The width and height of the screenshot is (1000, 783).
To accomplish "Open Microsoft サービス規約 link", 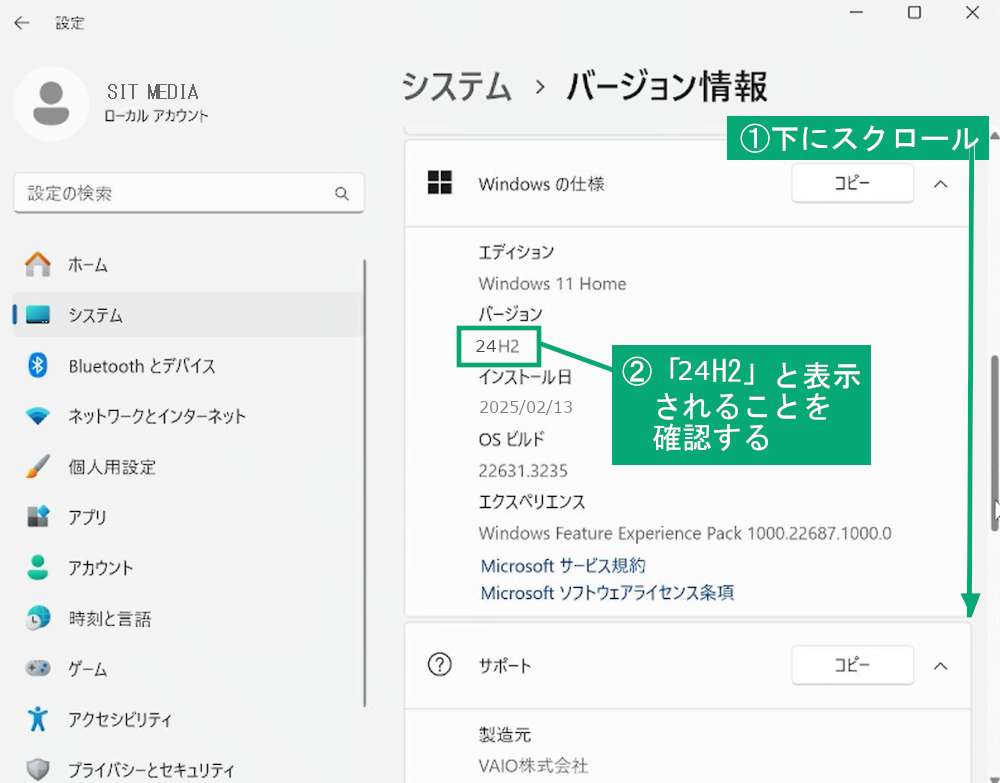I will 563,566.
